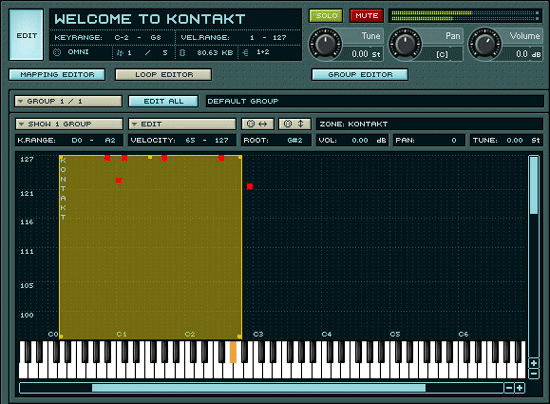Click the K.RANGE low value D0
The width and height of the screenshot is (550, 404).
coord(77,140)
